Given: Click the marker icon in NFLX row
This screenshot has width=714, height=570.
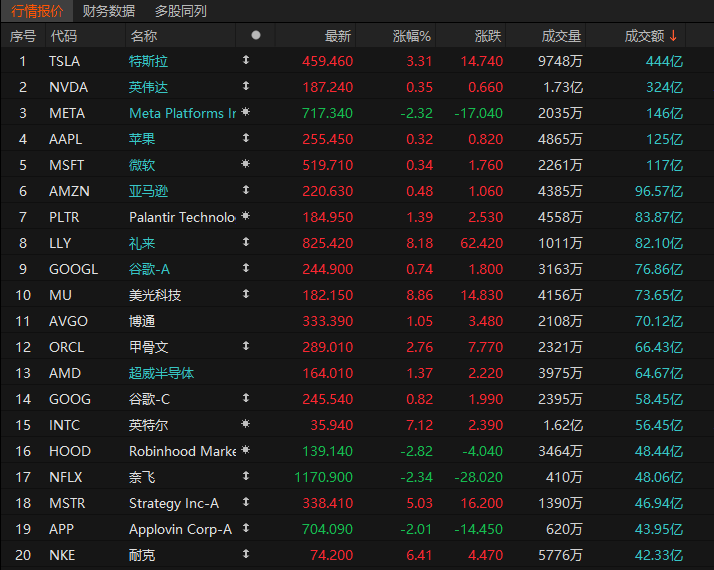Looking at the screenshot, I should tap(246, 476).
